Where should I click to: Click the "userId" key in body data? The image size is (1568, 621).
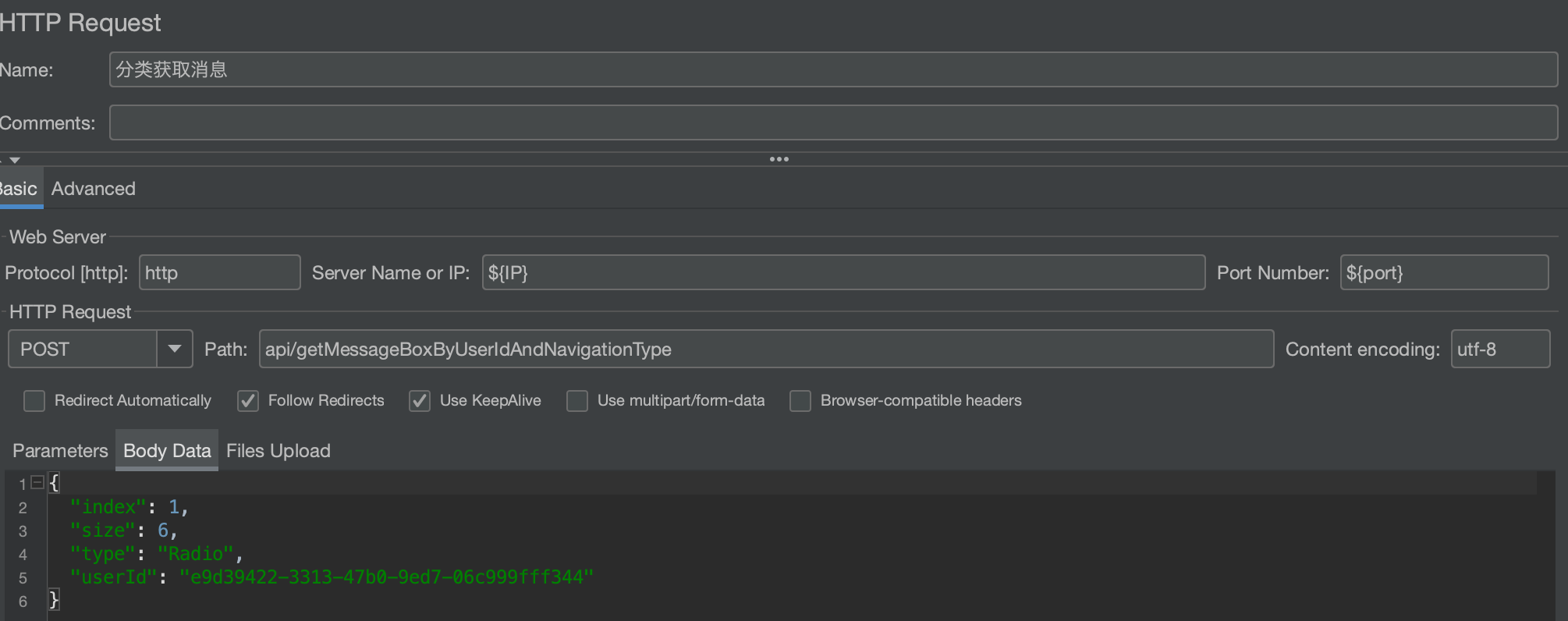[113, 577]
